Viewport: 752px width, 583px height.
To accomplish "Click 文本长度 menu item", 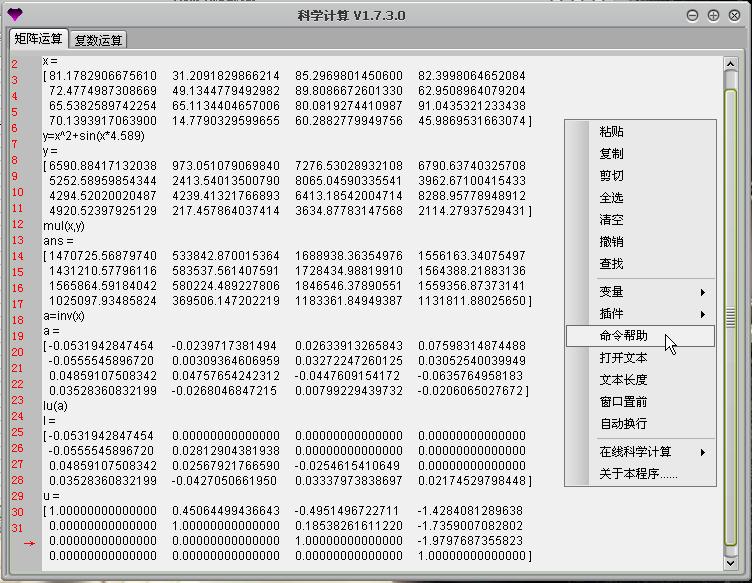I will coord(623,380).
